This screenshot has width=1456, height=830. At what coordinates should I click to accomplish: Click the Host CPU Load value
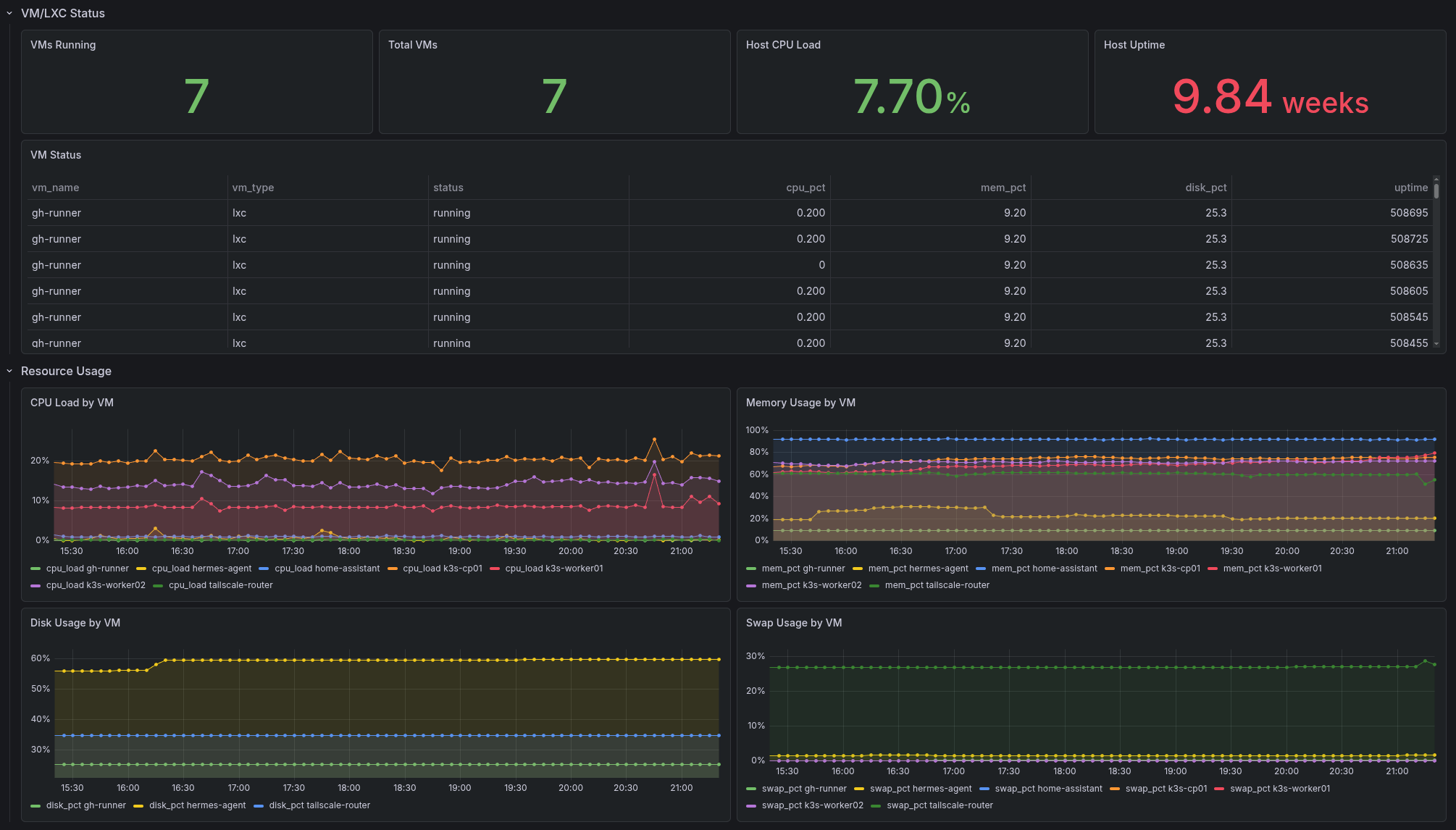pos(911,96)
